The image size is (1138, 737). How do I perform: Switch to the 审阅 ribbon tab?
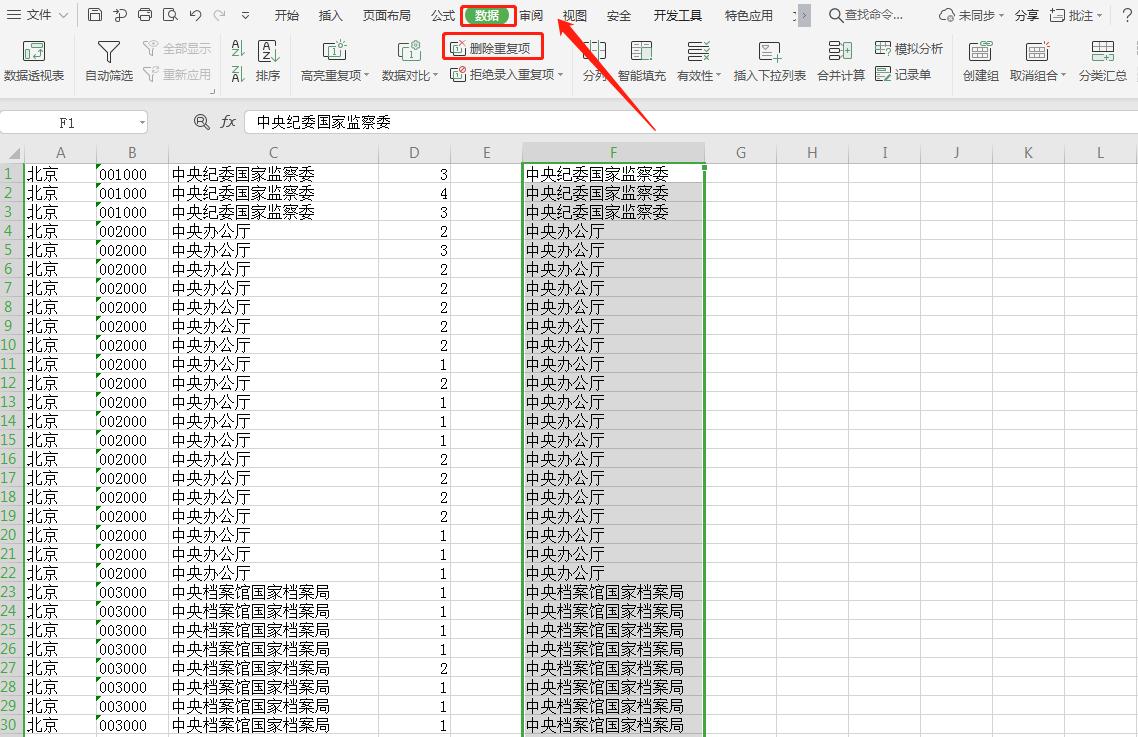(530, 15)
